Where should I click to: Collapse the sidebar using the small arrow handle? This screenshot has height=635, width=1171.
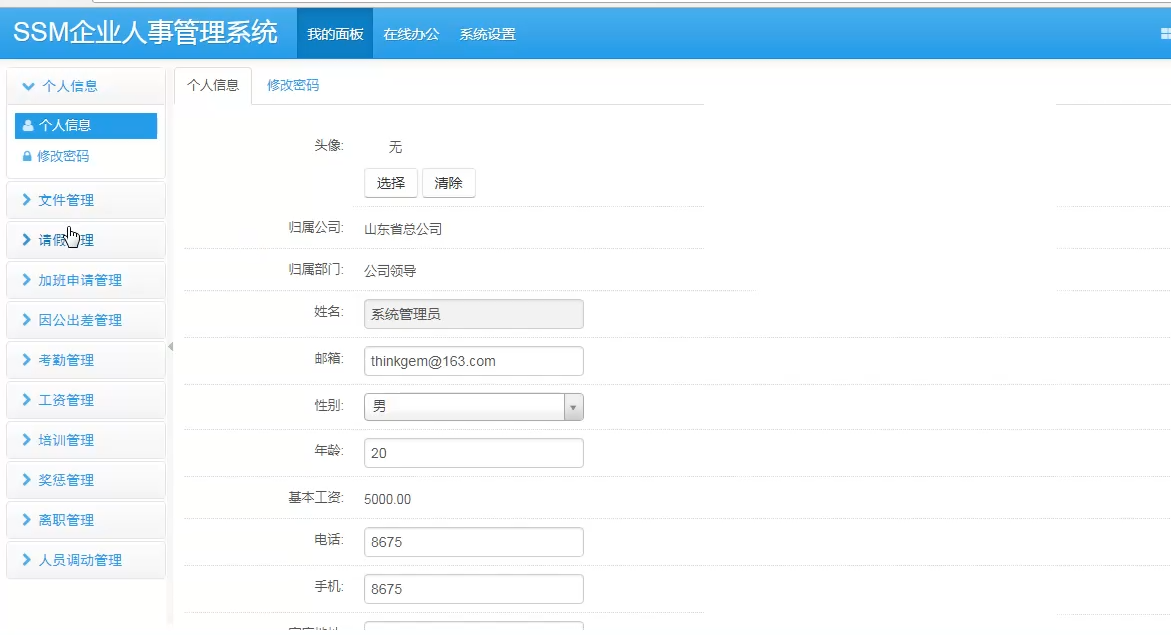(170, 347)
